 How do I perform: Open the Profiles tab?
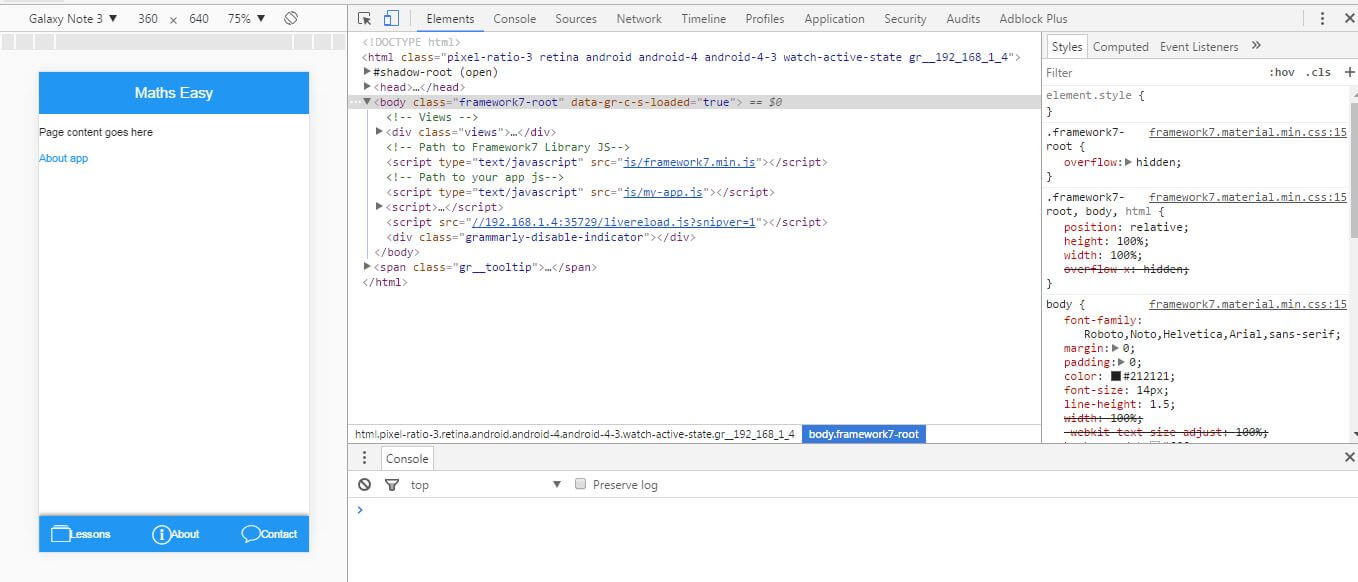(x=765, y=18)
